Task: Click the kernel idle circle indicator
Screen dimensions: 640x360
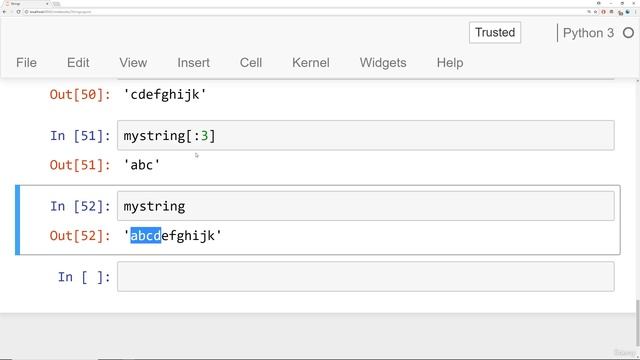Action: pyautogui.click(x=629, y=33)
